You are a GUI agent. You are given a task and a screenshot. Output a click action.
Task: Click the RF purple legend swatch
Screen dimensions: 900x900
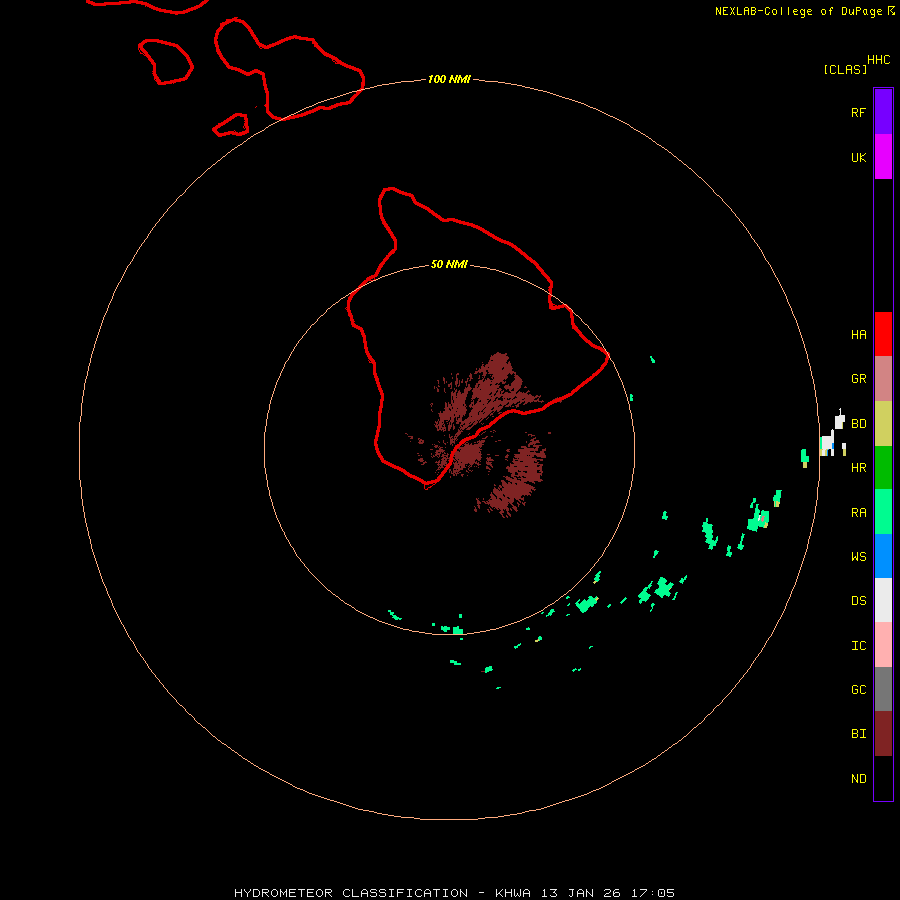coord(883,112)
